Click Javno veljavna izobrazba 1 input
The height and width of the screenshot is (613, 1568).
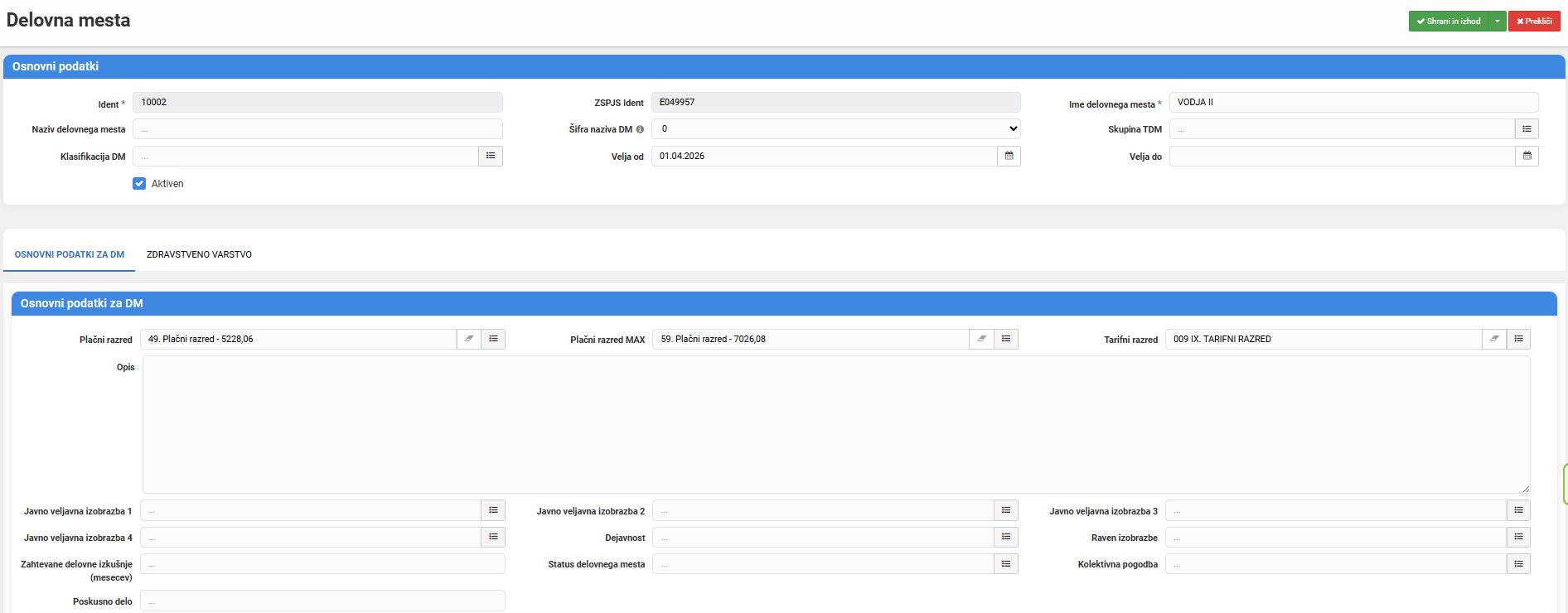(311, 510)
